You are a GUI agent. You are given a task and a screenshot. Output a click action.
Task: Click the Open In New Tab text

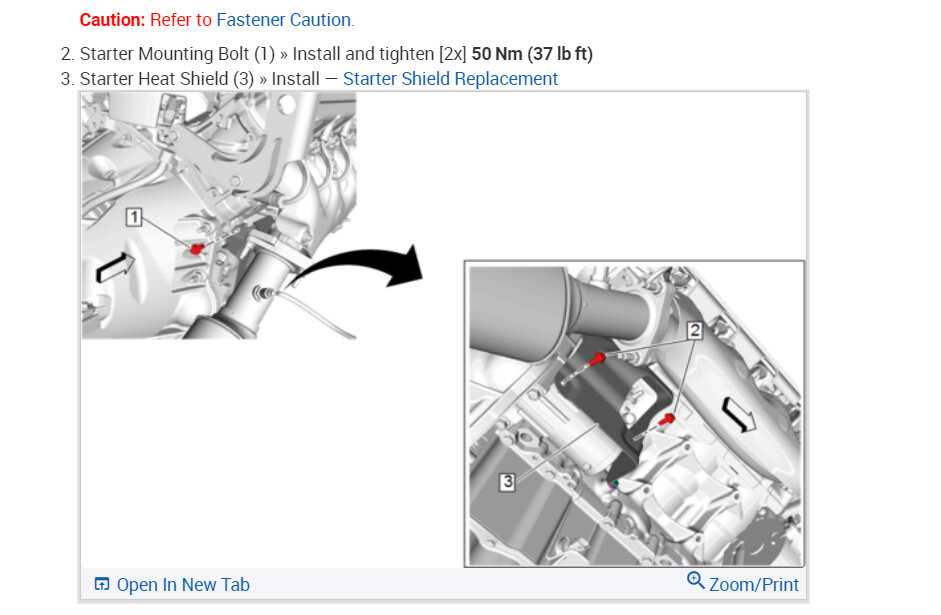(x=183, y=584)
